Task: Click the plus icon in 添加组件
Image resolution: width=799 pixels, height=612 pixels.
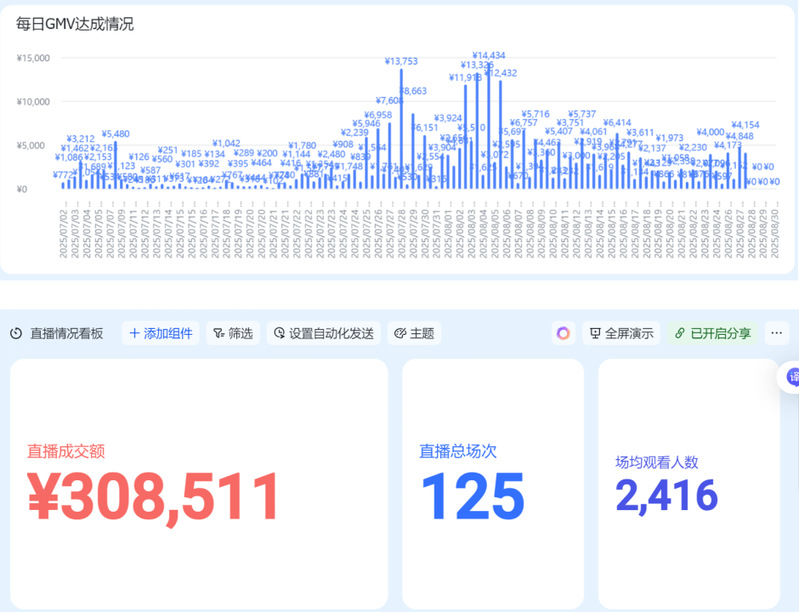Action: (134, 334)
